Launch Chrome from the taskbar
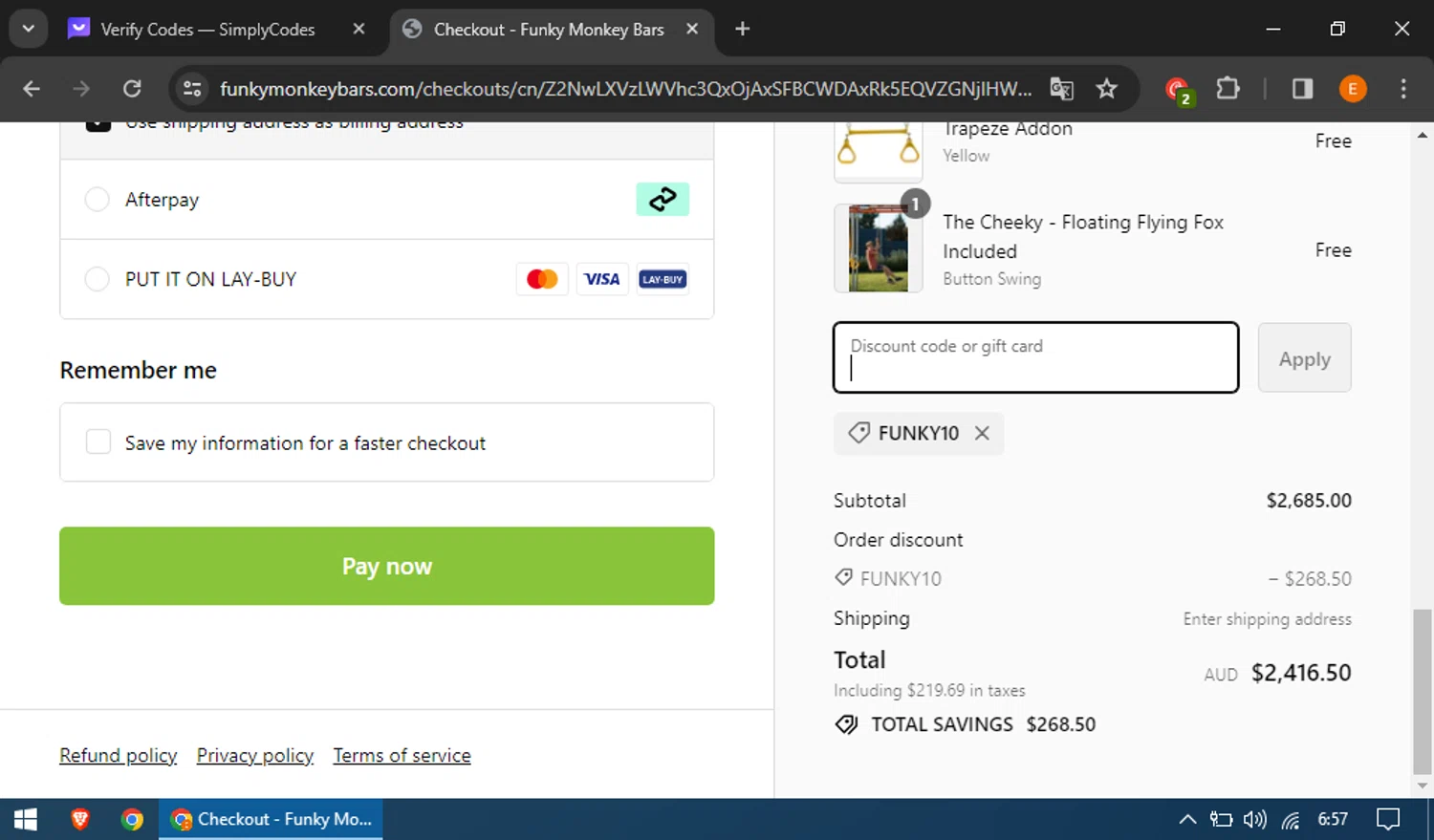This screenshot has width=1434, height=840. (132, 819)
